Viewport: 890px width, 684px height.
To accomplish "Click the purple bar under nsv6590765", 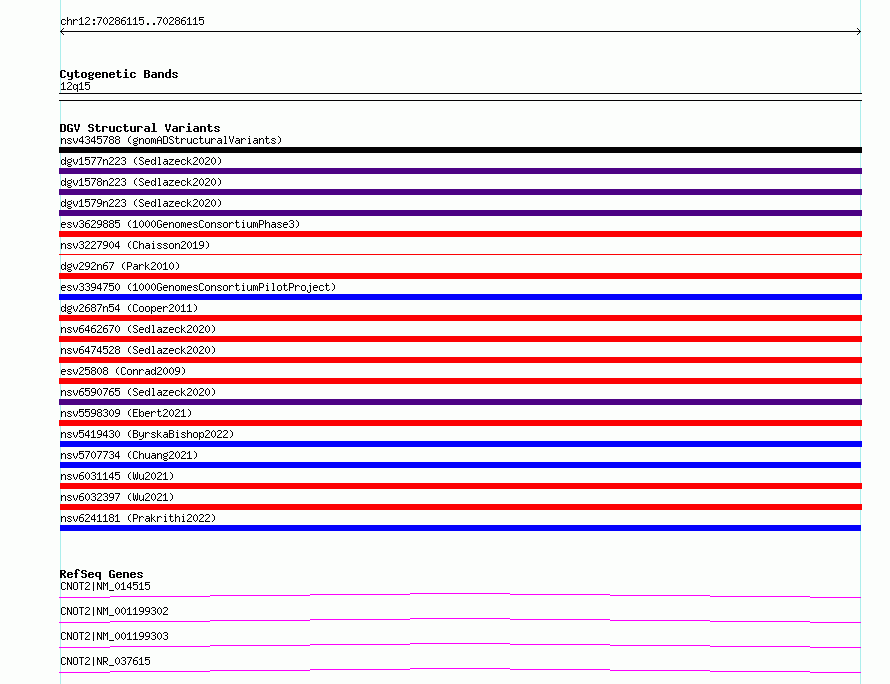I will [460, 402].
